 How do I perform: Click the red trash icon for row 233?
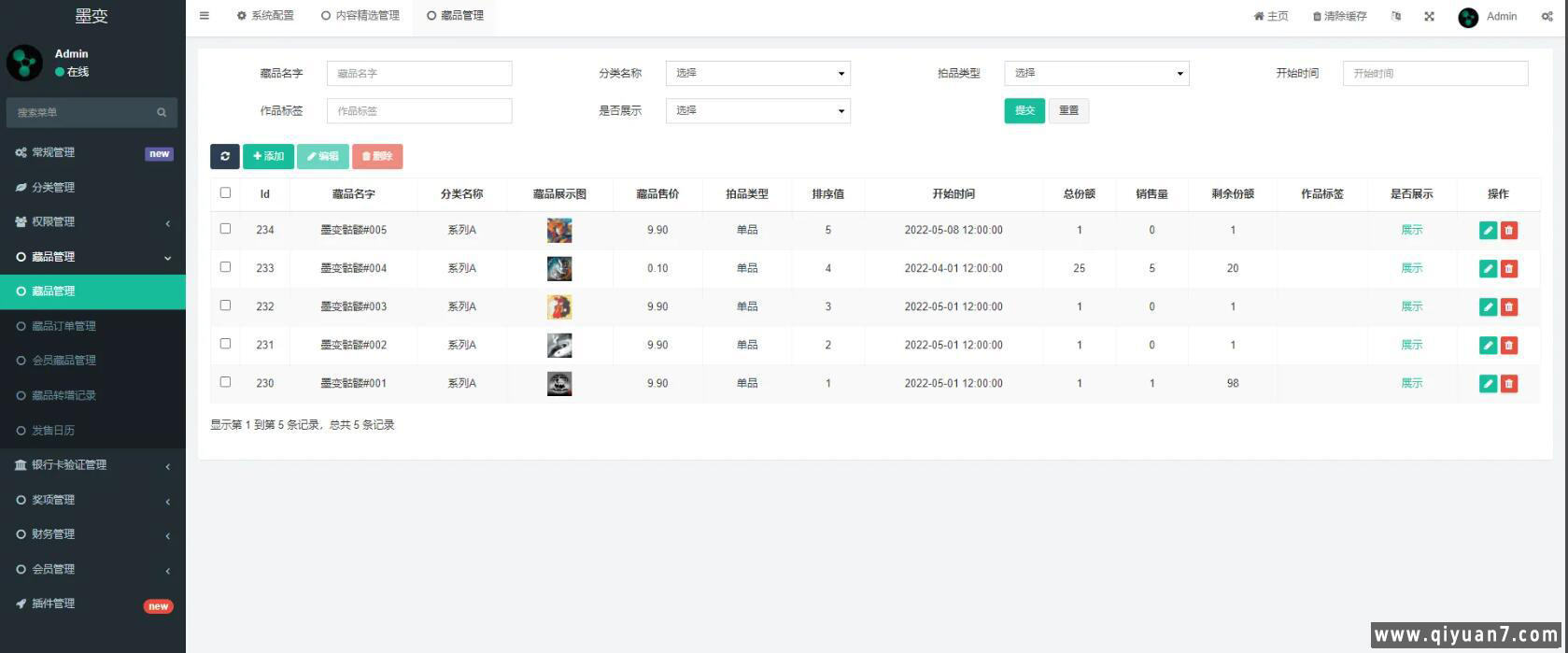click(1508, 269)
